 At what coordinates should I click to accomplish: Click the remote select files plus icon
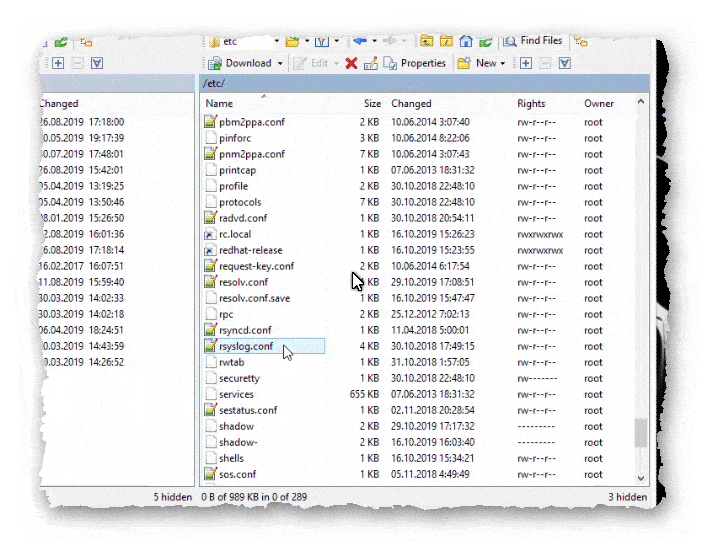526,63
